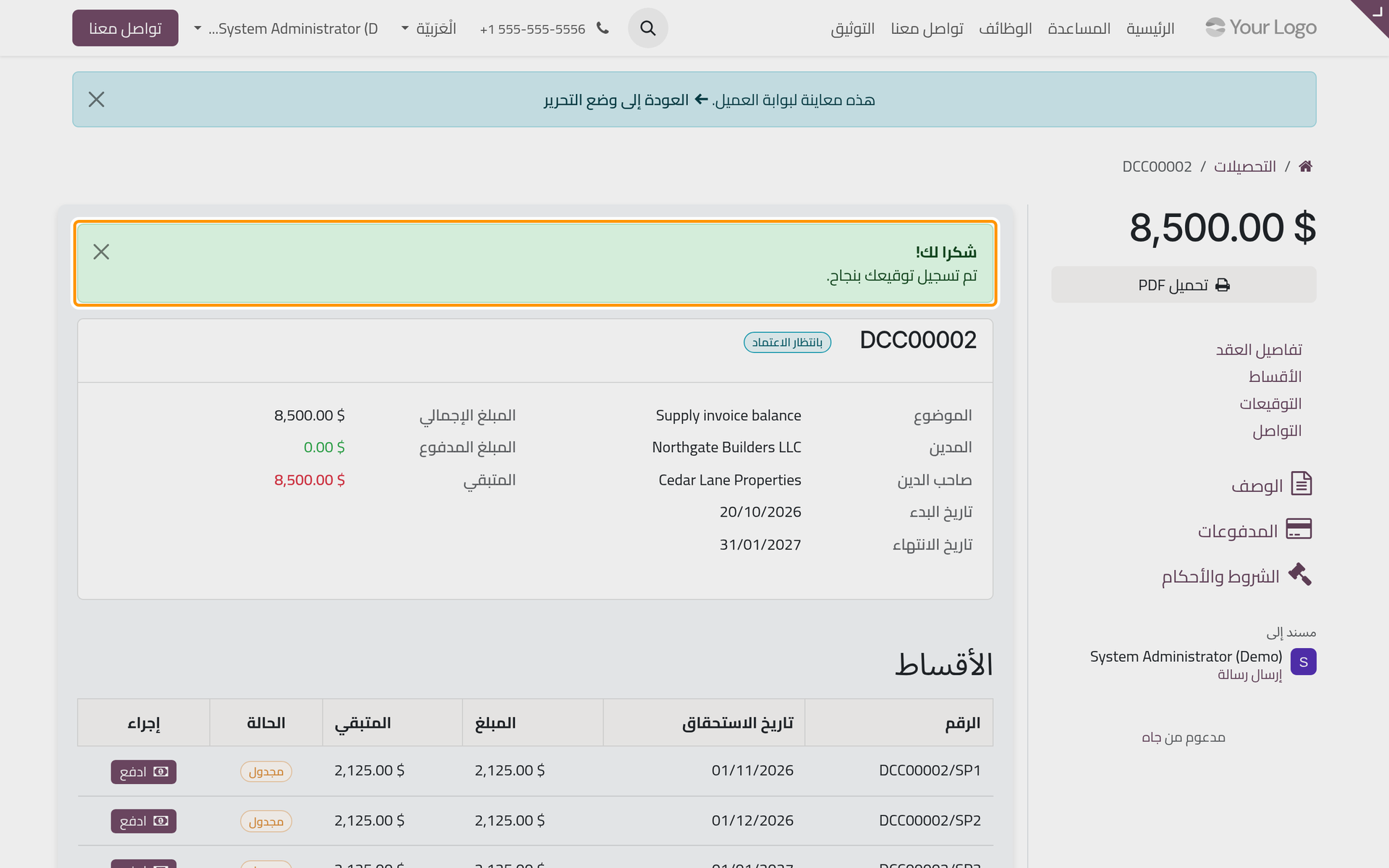Viewport: 1389px width, 868px height.
Task: Pay installment DCC00002/SP1 with ادفع button
Action: (x=143, y=772)
